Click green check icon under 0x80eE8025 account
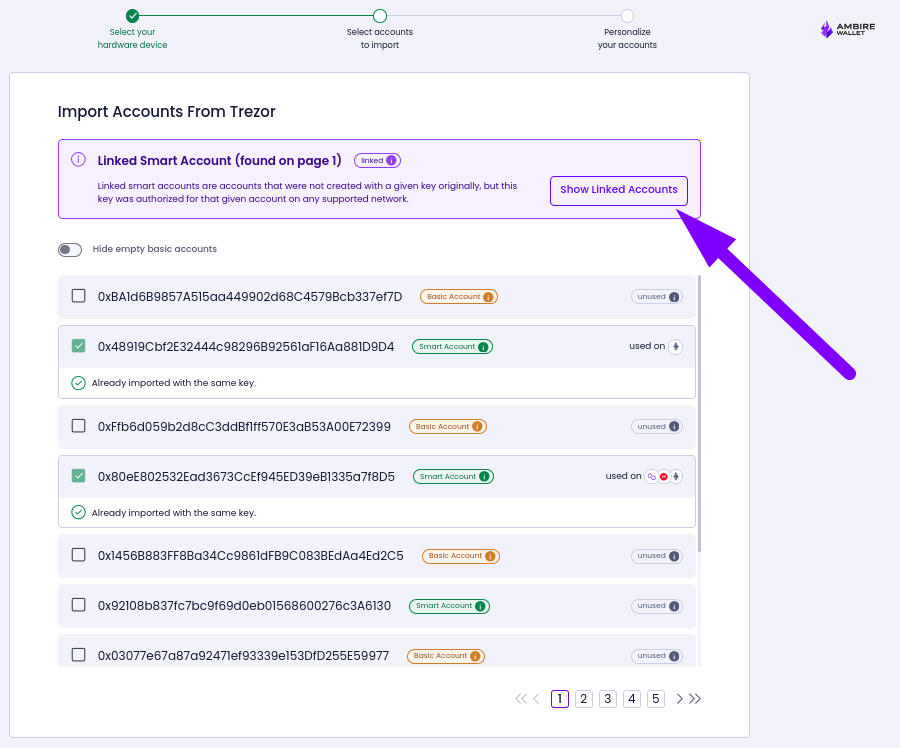Screen dimensions: 900x748 click(78, 512)
